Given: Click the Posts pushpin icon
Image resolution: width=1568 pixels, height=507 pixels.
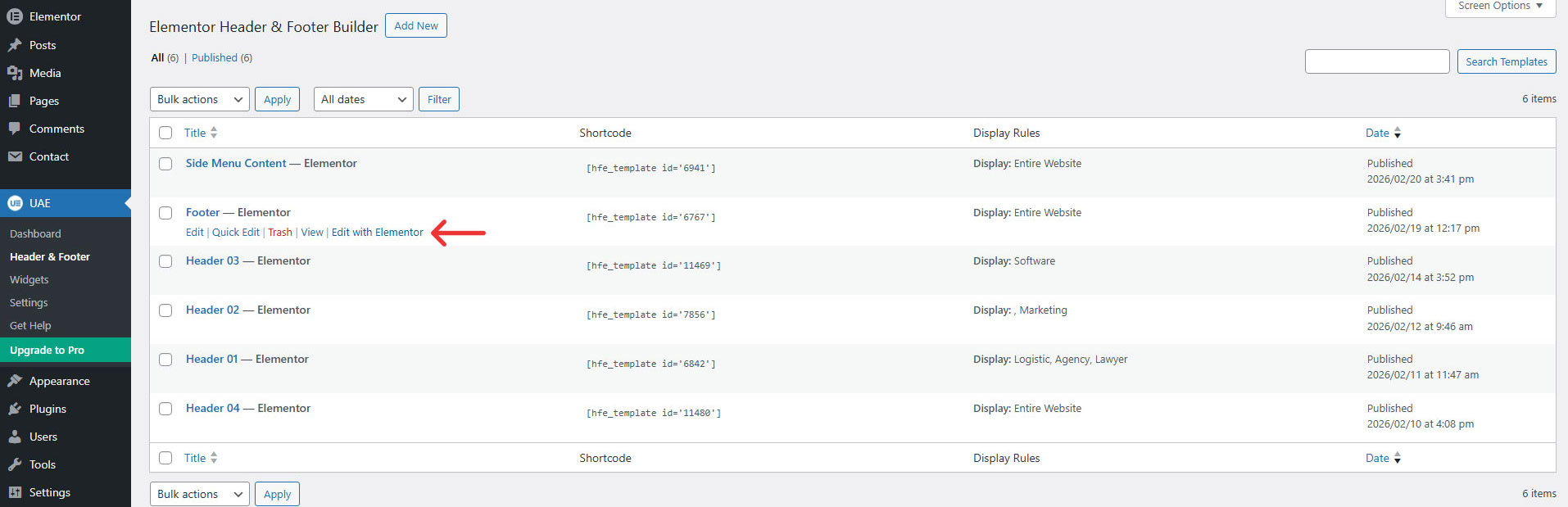Looking at the screenshot, I should click(x=15, y=45).
